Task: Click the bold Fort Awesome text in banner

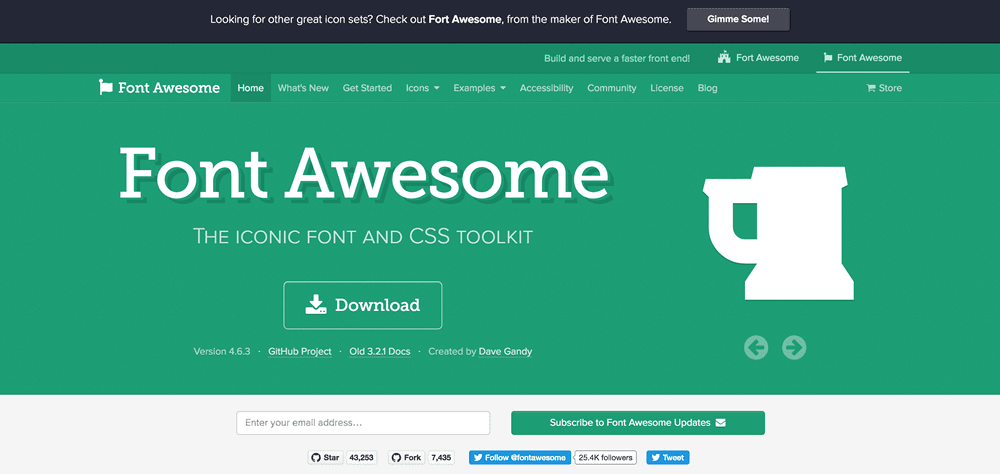Action: coord(465,19)
